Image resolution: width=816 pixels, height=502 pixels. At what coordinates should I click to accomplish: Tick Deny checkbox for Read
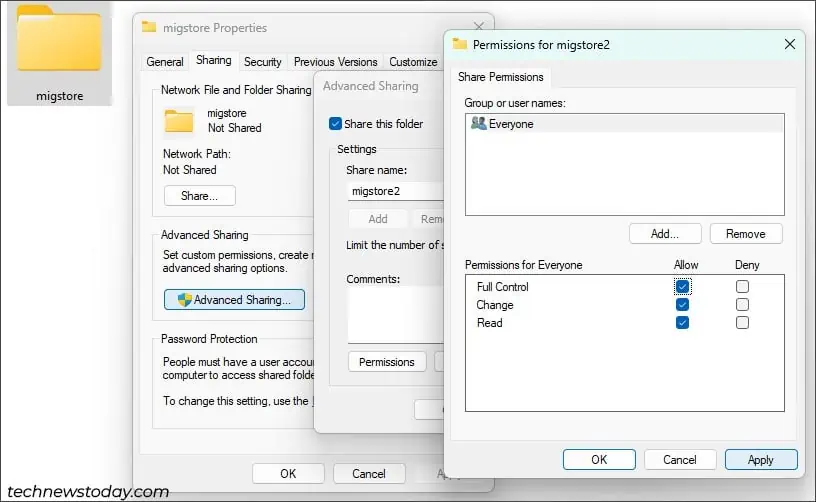click(742, 323)
